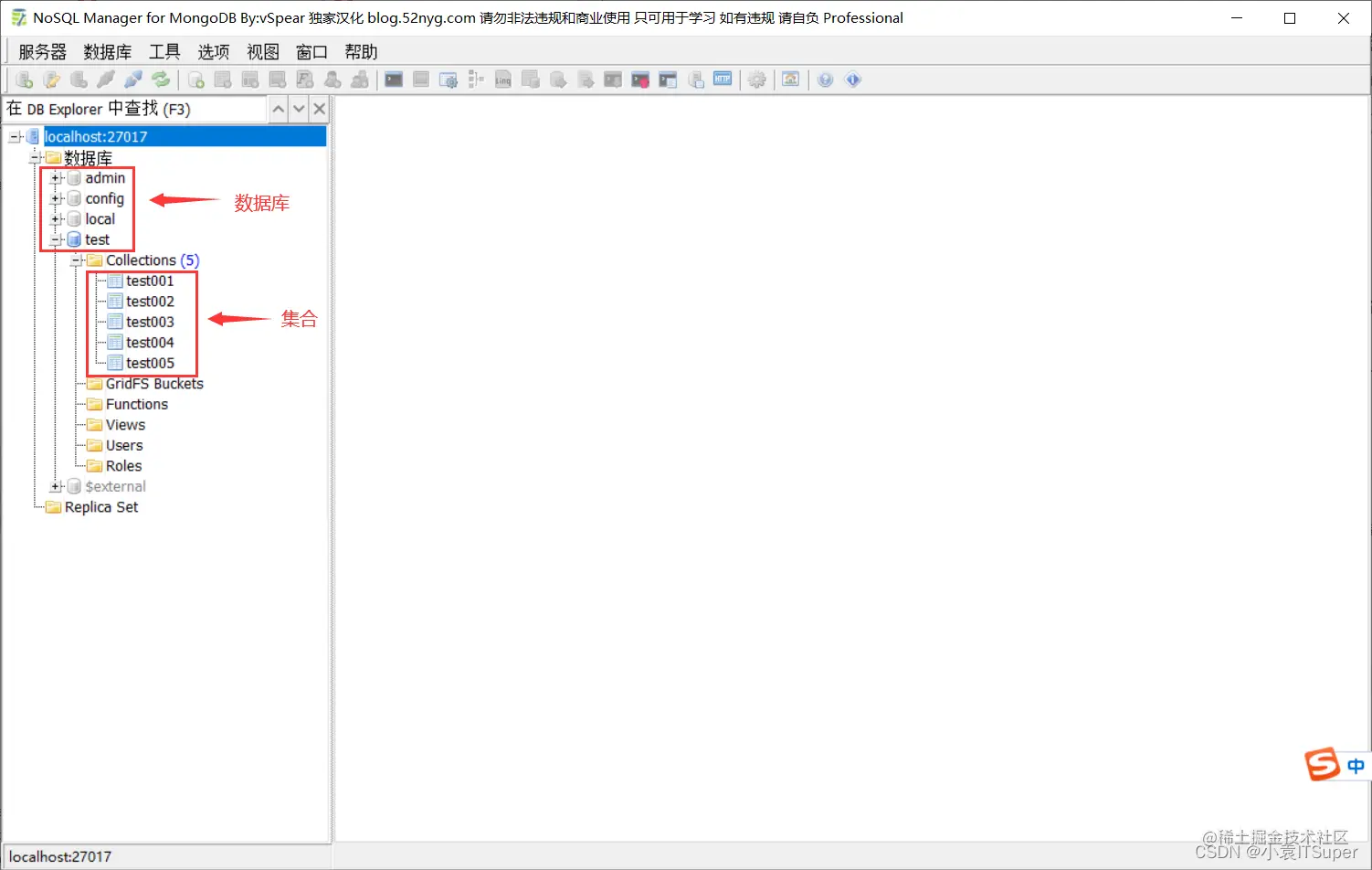Viewport: 1372px width, 870px height.
Task: Select the GridFS Buckets folder
Action: (154, 384)
